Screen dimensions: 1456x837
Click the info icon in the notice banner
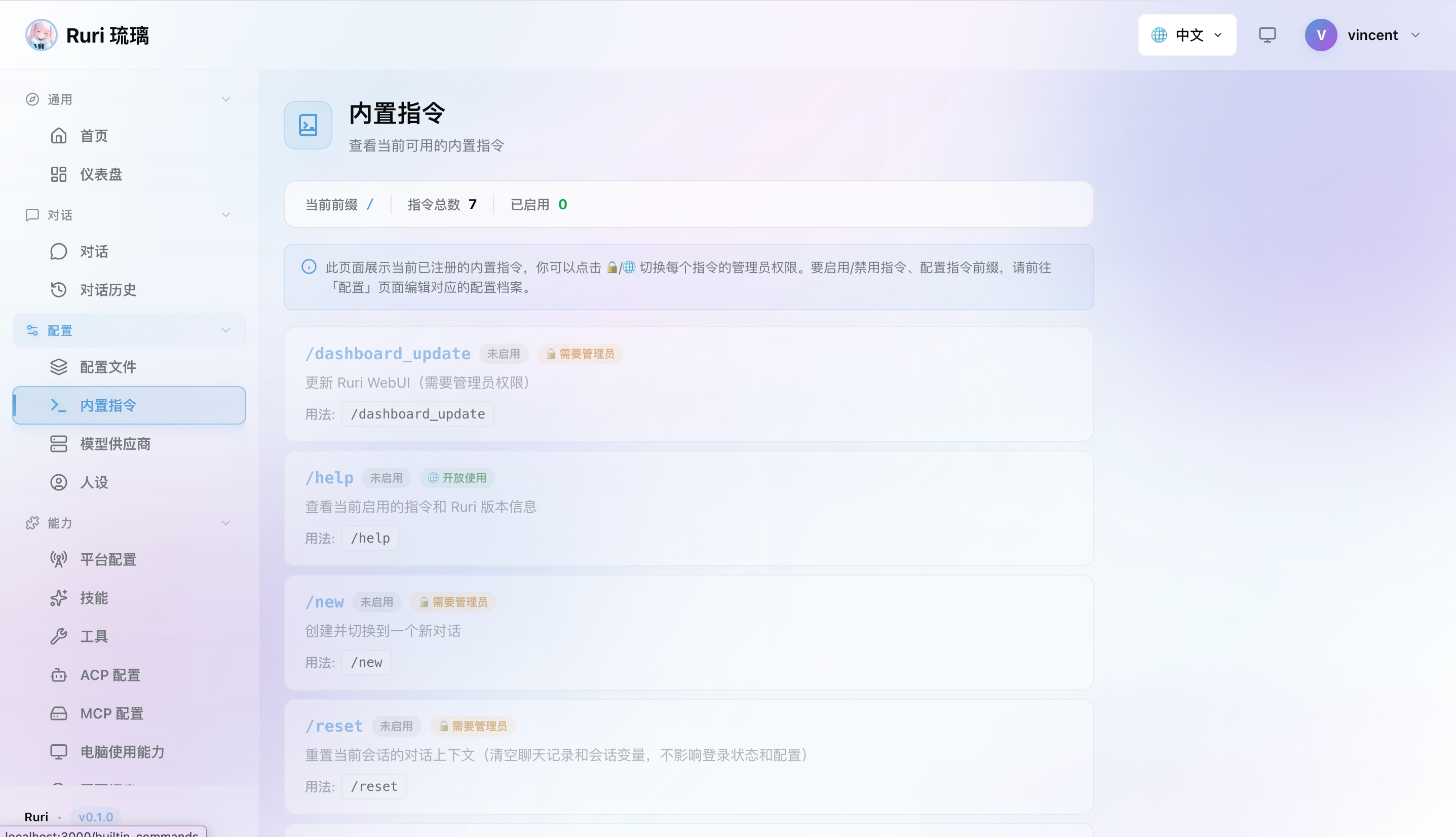(x=309, y=267)
